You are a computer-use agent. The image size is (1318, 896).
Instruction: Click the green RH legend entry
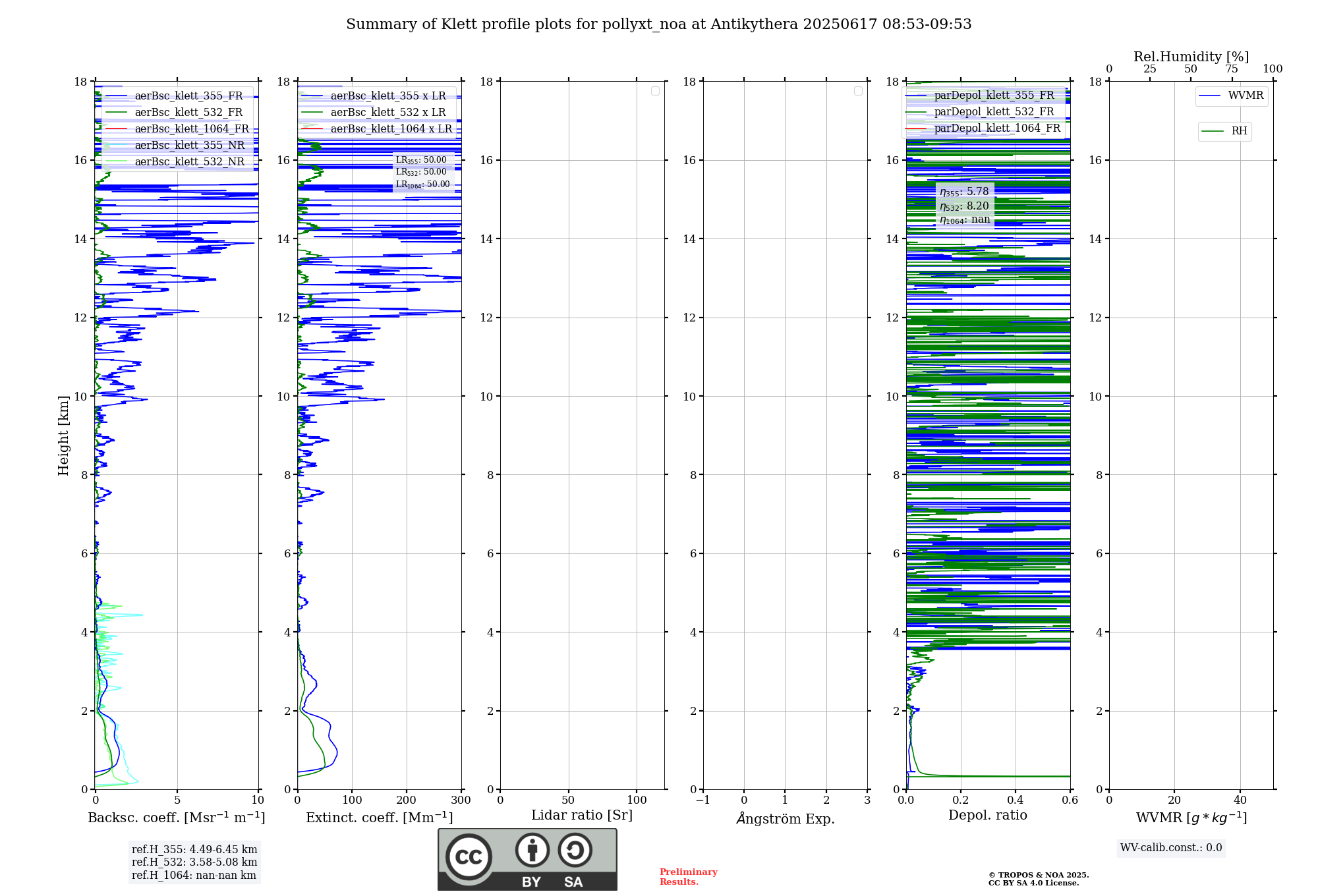point(1224,131)
